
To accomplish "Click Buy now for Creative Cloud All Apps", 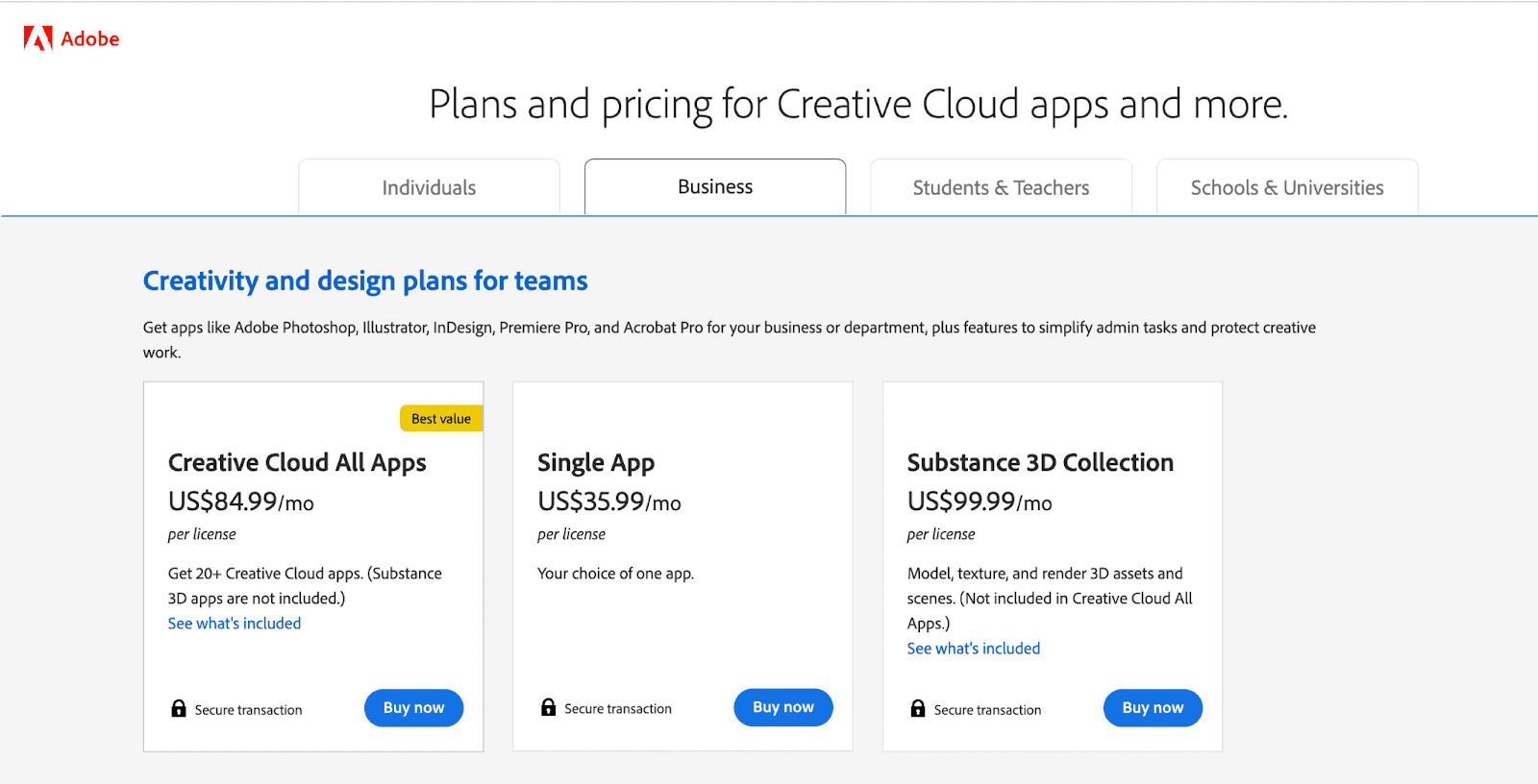I will pos(413,708).
